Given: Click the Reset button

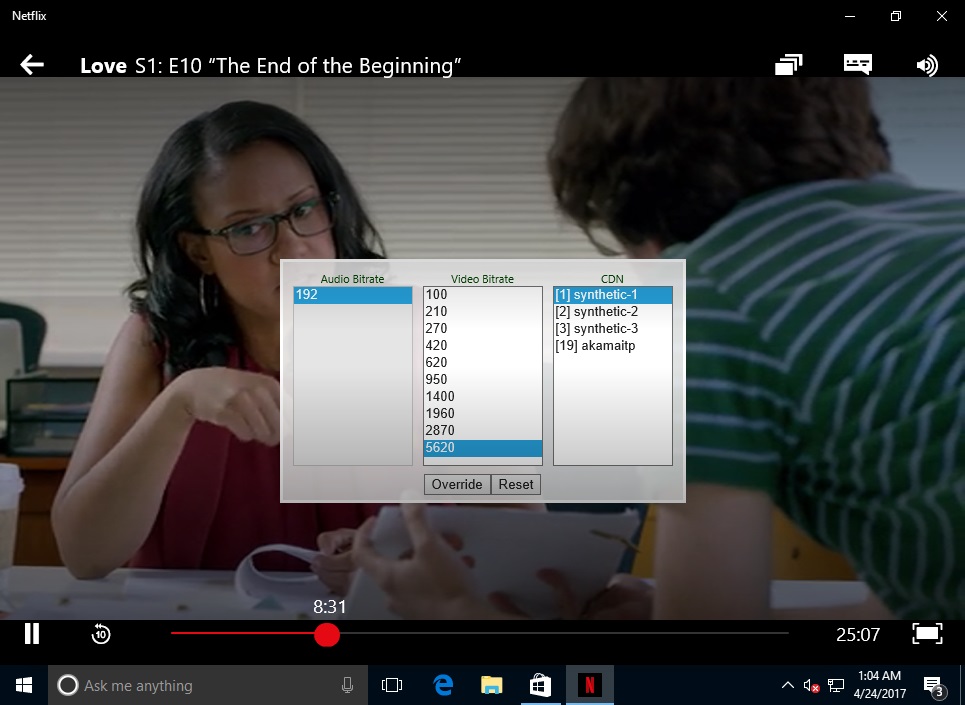Looking at the screenshot, I should [x=516, y=485].
